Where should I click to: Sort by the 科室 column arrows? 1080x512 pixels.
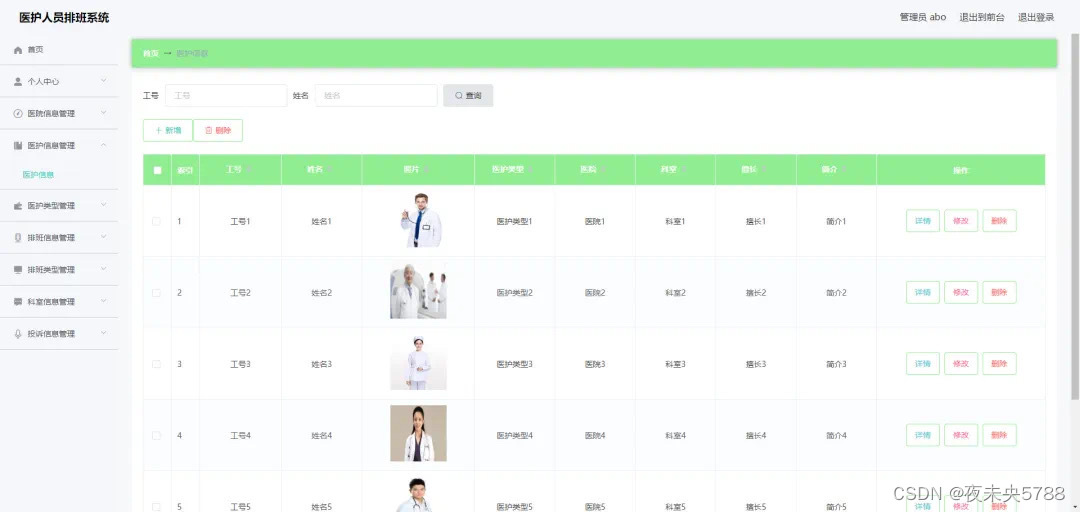point(683,170)
